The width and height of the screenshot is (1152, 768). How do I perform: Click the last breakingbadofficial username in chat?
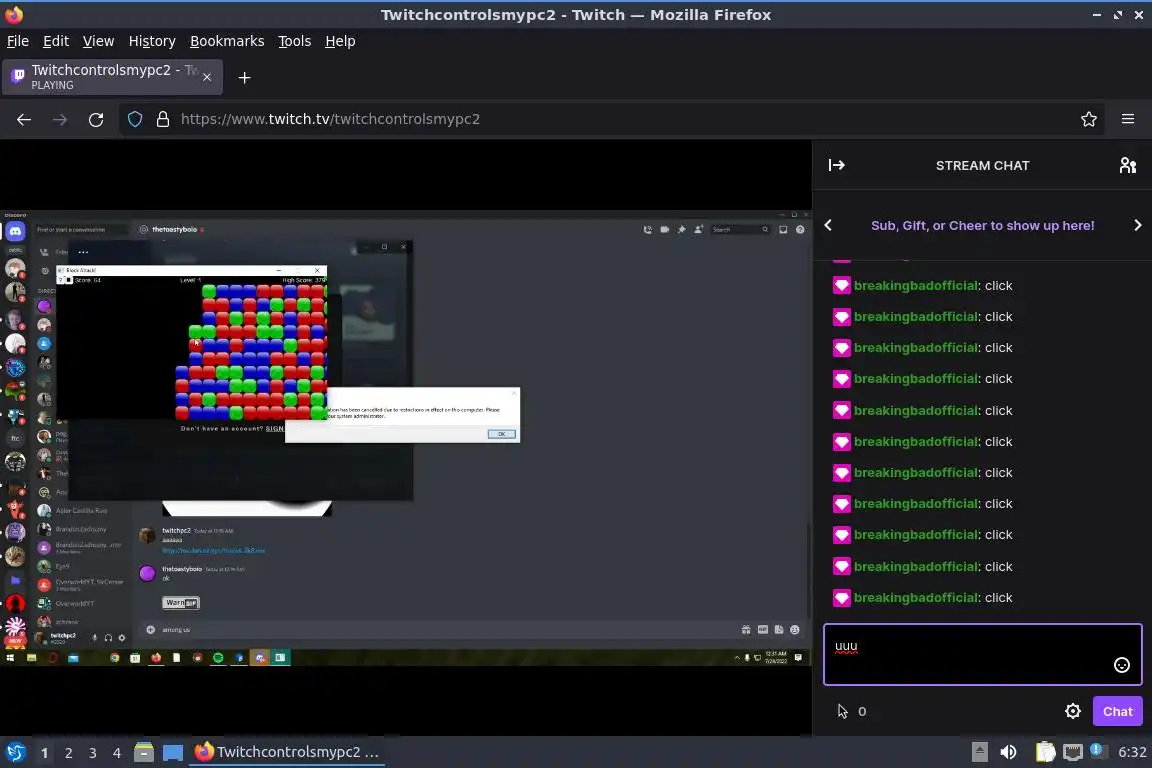pos(915,597)
